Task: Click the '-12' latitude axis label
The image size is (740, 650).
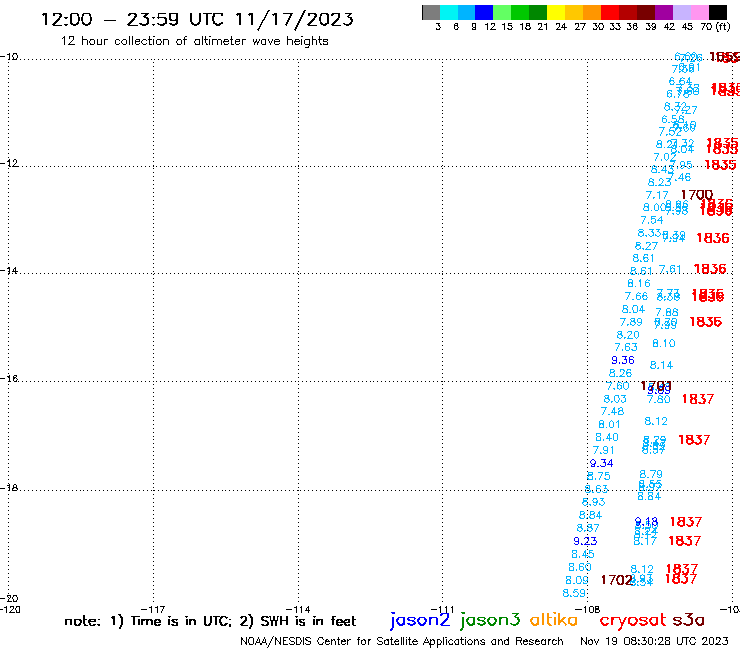Action: (9, 163)
